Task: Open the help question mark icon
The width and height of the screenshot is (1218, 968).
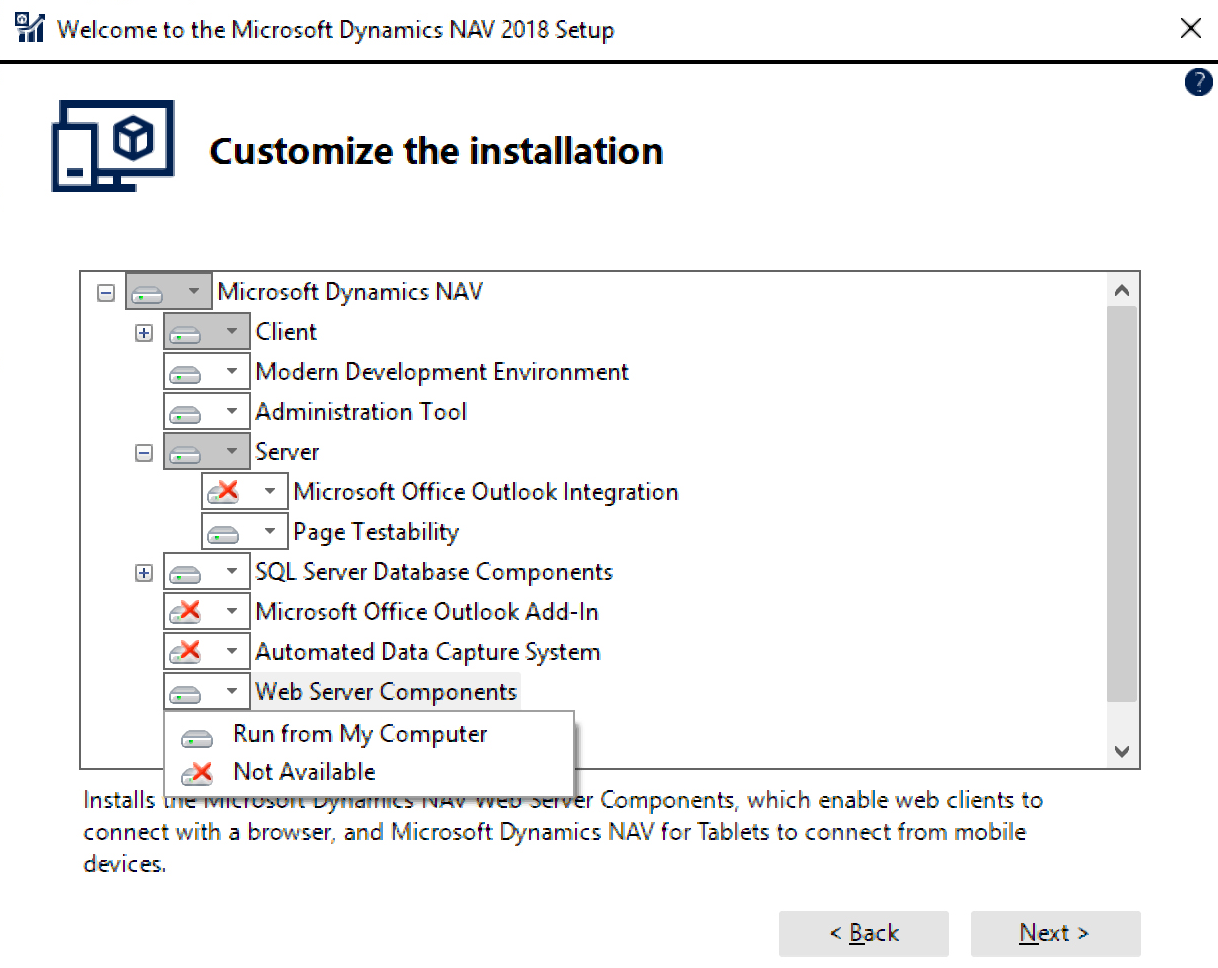Action: (x=1198, y=82)
